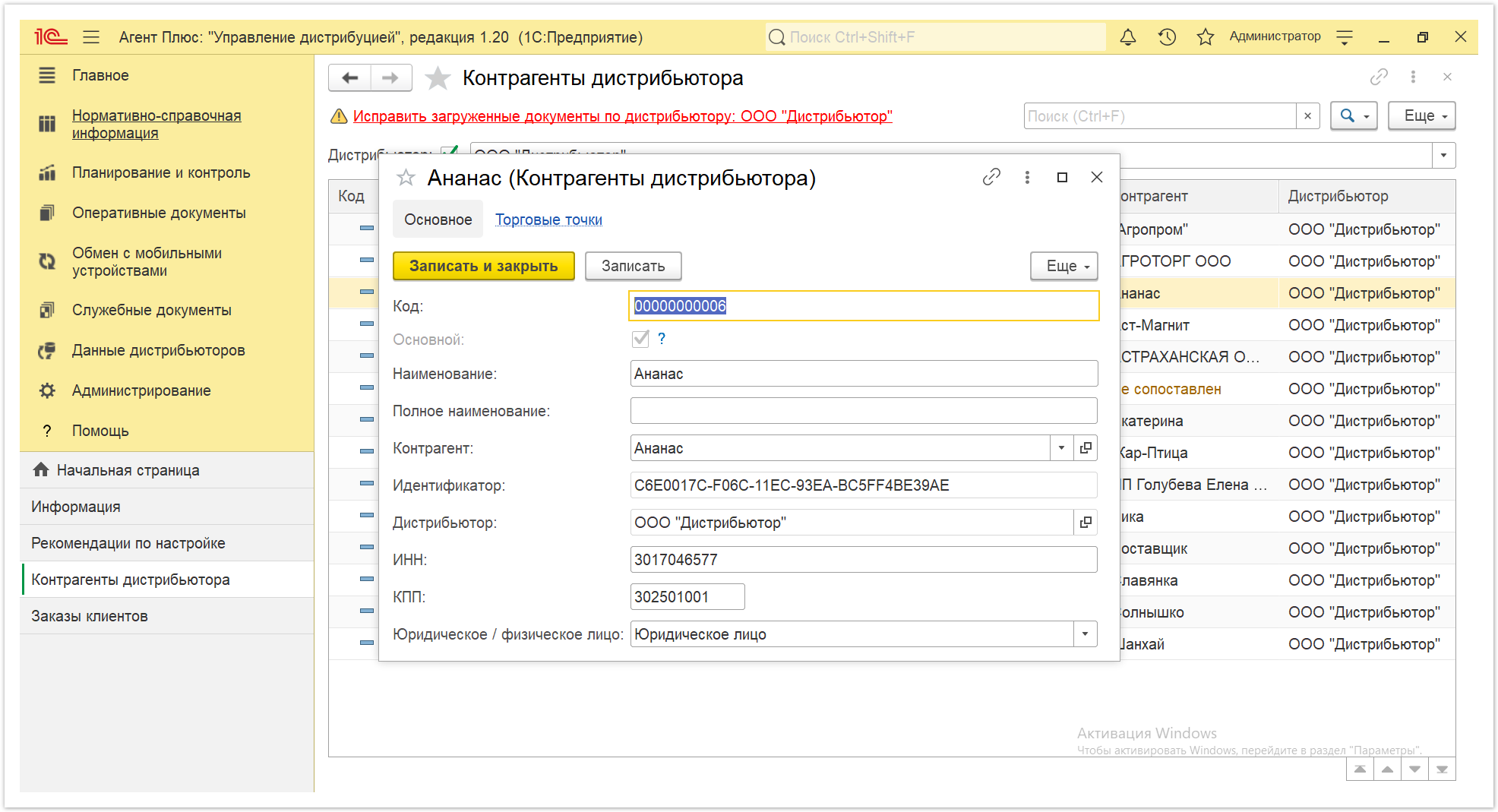
Task: Open Дистрибьютор field linked record
Action: click(1086, 523)
